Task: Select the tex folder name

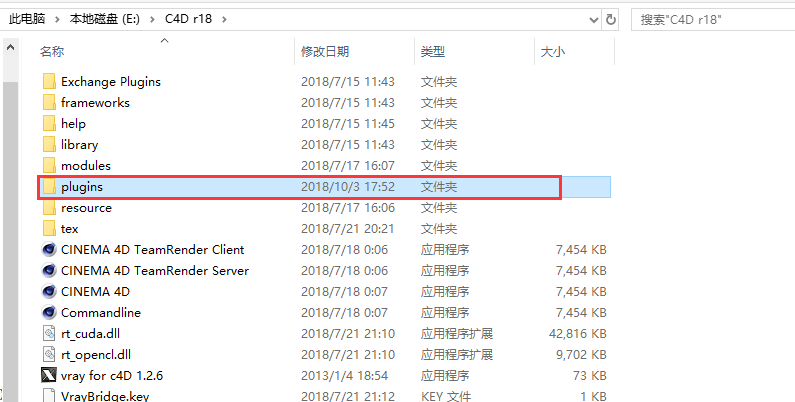Action: (69, 229)
